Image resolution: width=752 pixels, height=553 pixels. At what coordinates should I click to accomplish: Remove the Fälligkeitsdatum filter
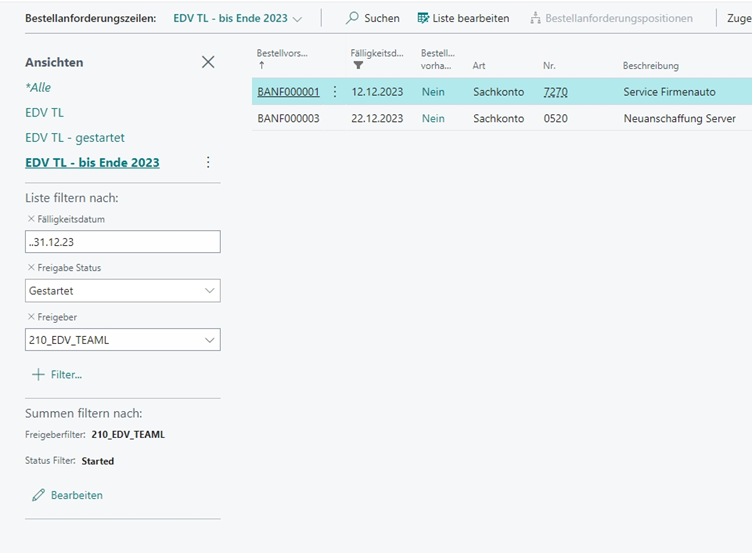(x=29, y=219)
